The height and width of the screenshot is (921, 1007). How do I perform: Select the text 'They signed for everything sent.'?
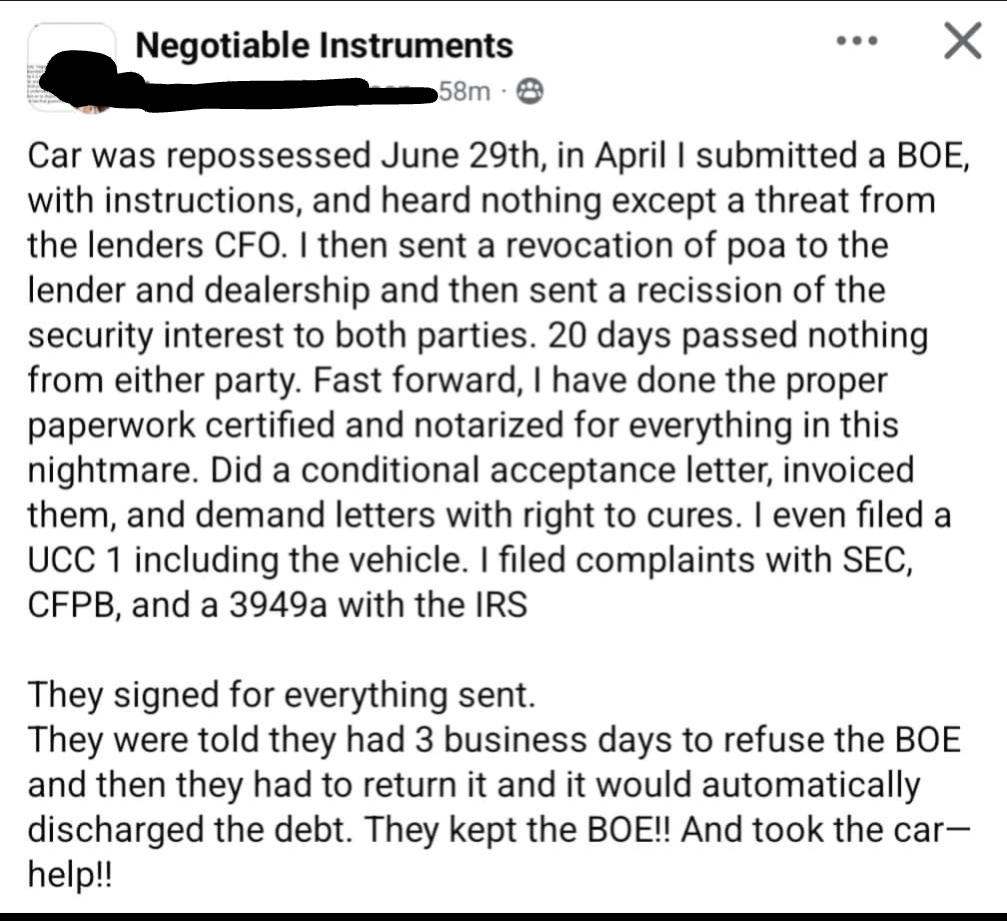coord(281,695)
